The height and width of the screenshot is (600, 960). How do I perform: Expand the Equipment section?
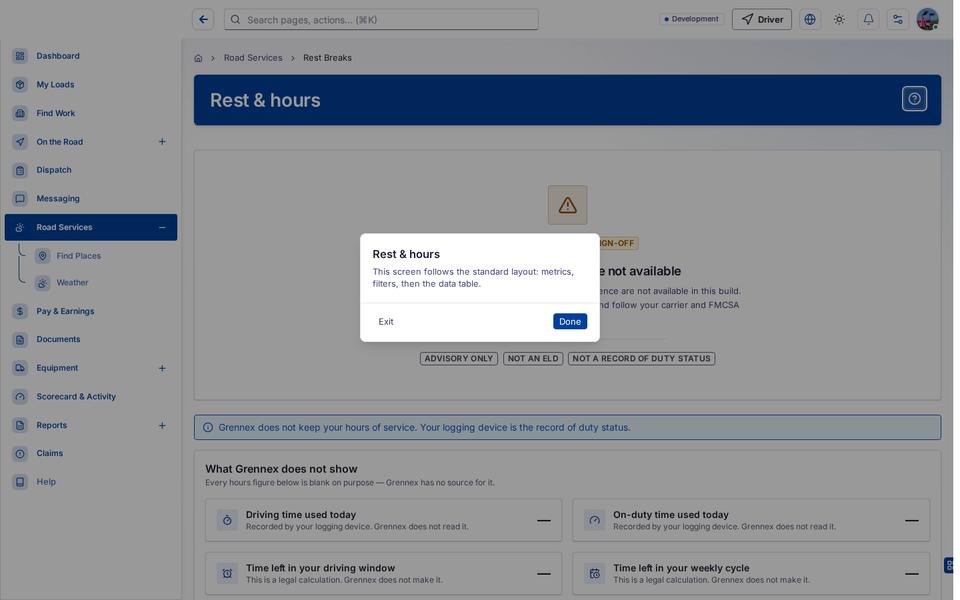[x=162, y=368]
